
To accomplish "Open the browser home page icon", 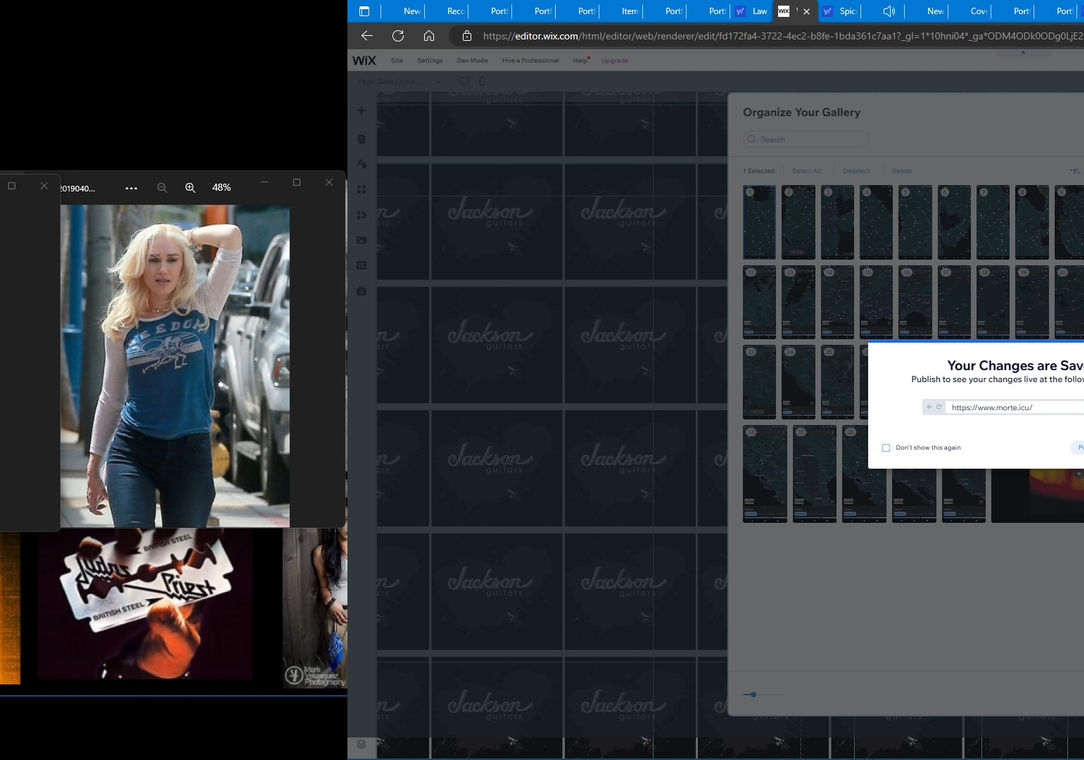I will (429, 36).
